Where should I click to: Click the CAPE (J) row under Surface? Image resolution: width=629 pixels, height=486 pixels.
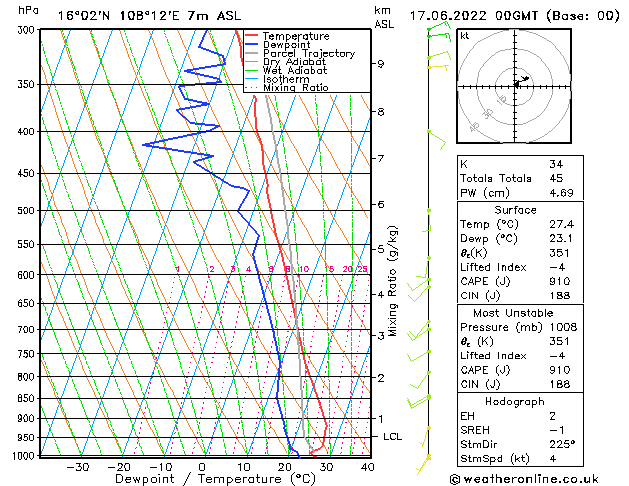(520, 281)
